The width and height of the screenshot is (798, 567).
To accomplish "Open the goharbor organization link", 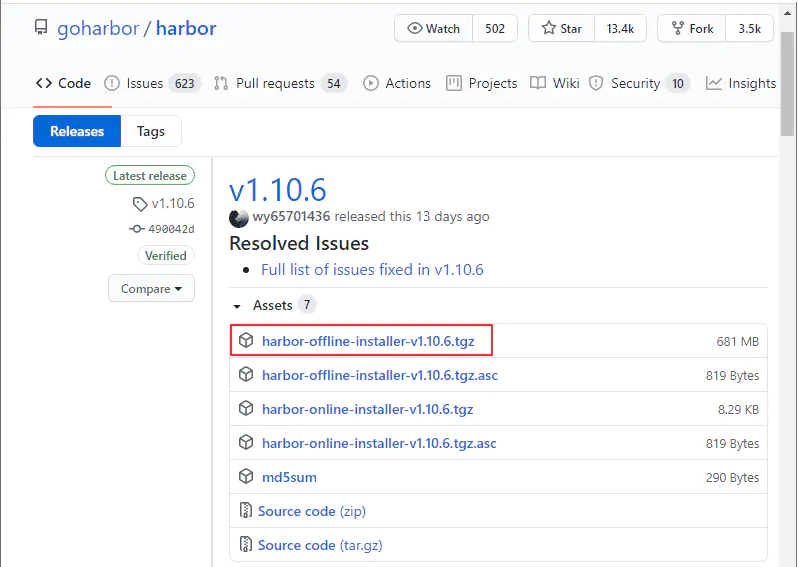I will click(98, 29).
